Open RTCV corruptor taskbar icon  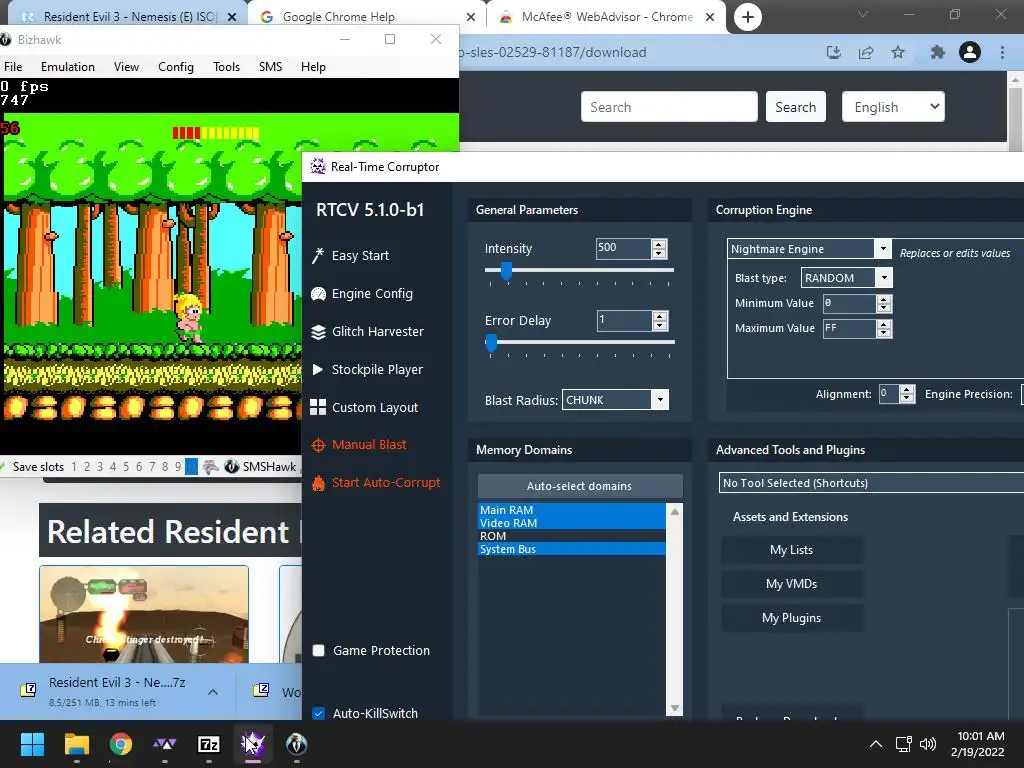coord(253,744)
